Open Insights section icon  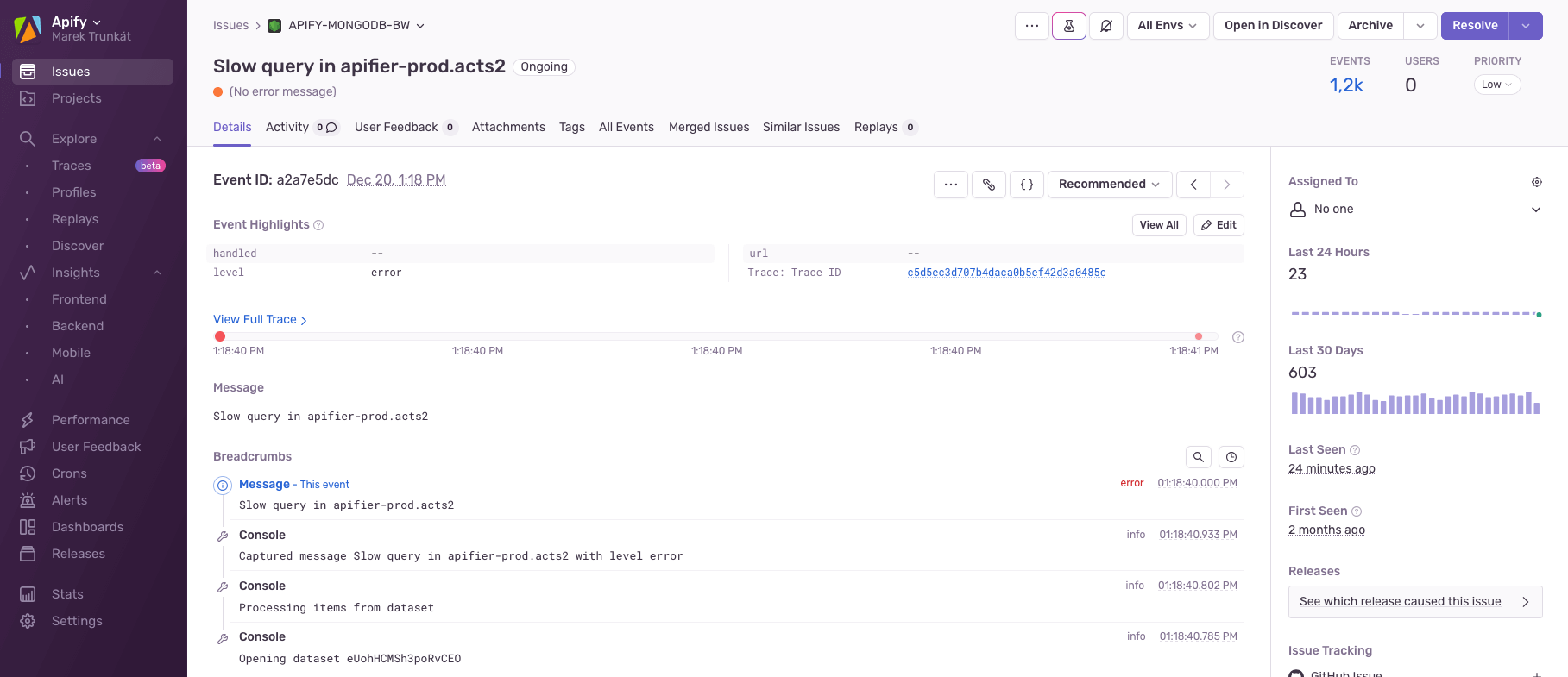(28, 273)
